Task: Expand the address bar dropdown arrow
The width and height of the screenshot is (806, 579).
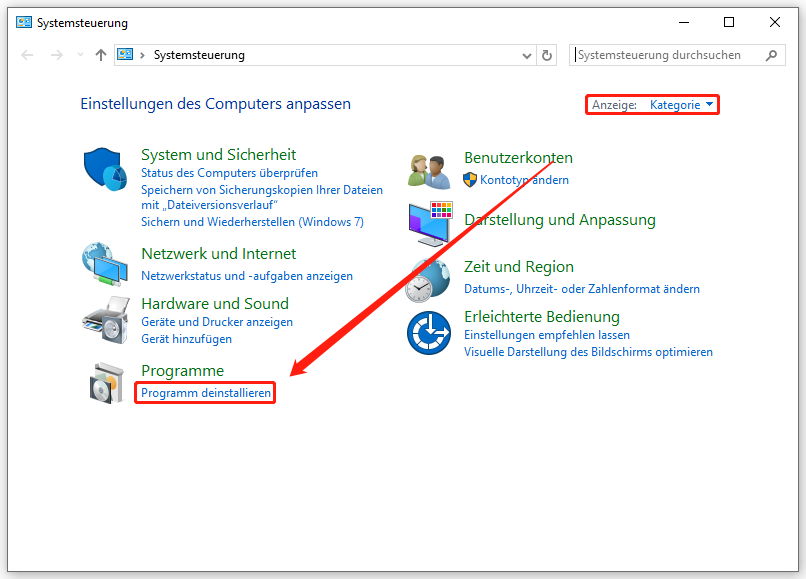Action: tap(526, 55)
